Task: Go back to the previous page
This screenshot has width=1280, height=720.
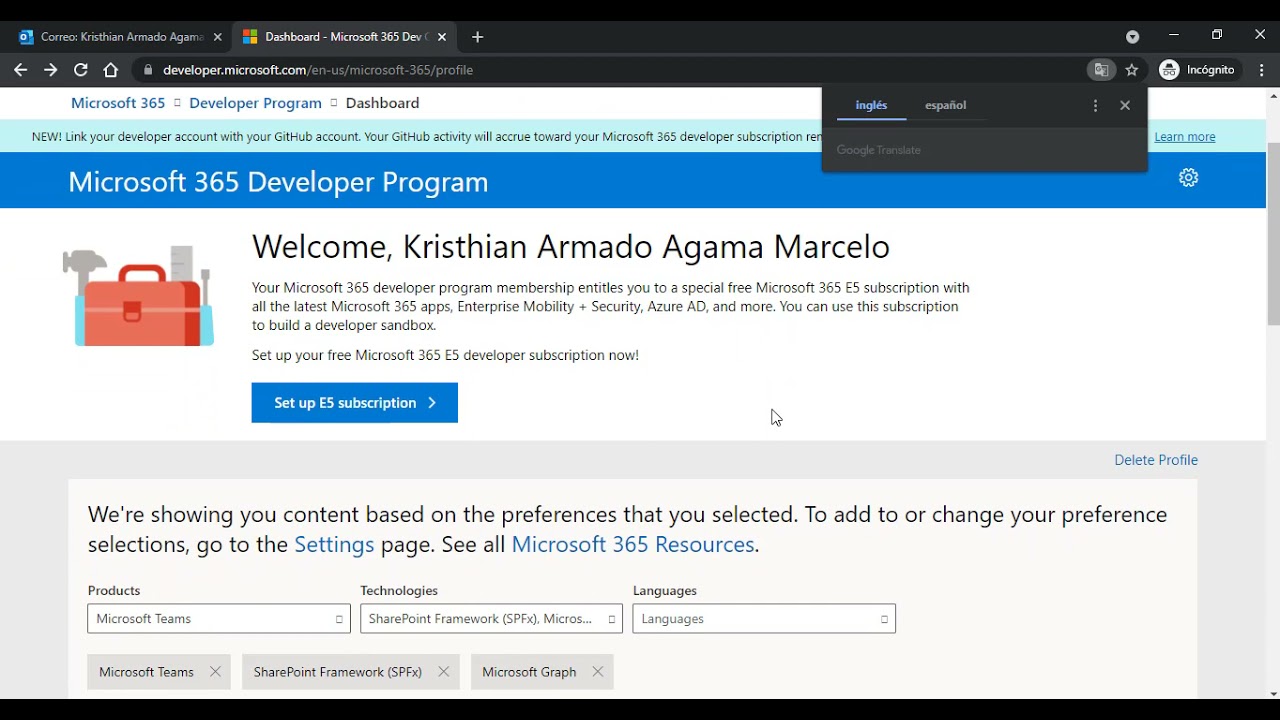Action: pos(20,70)
